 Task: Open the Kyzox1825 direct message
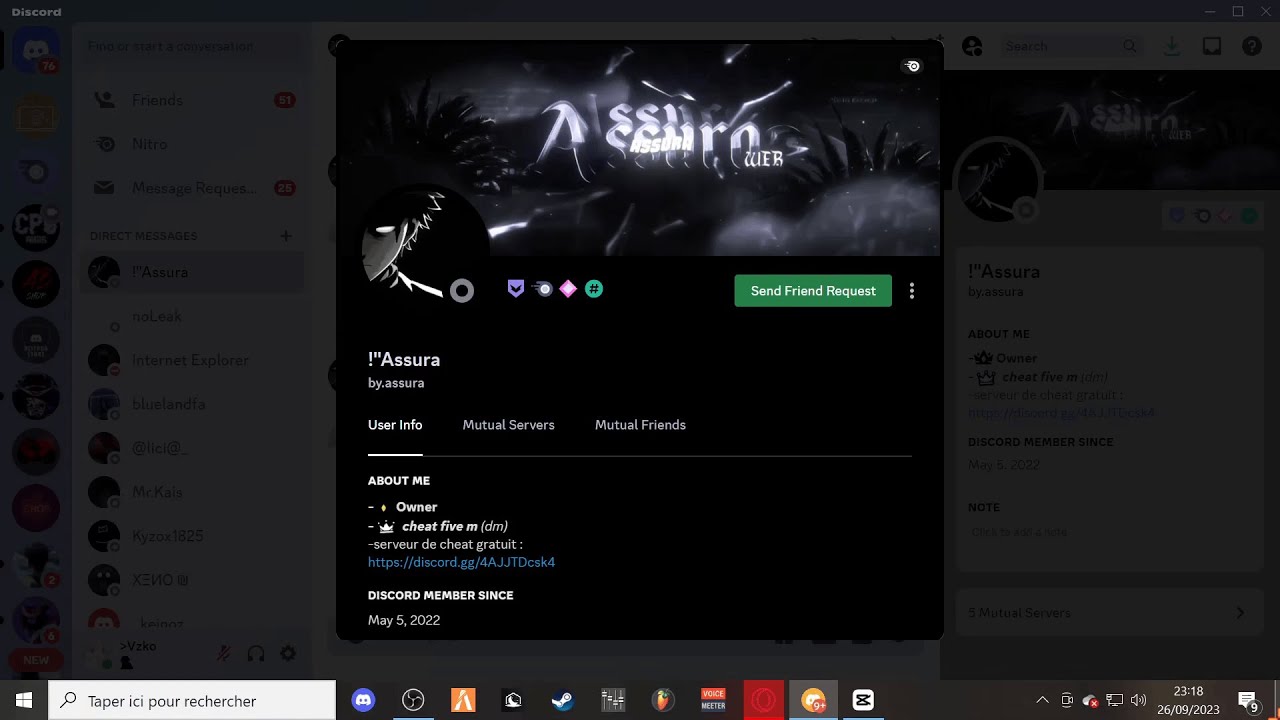190,536
